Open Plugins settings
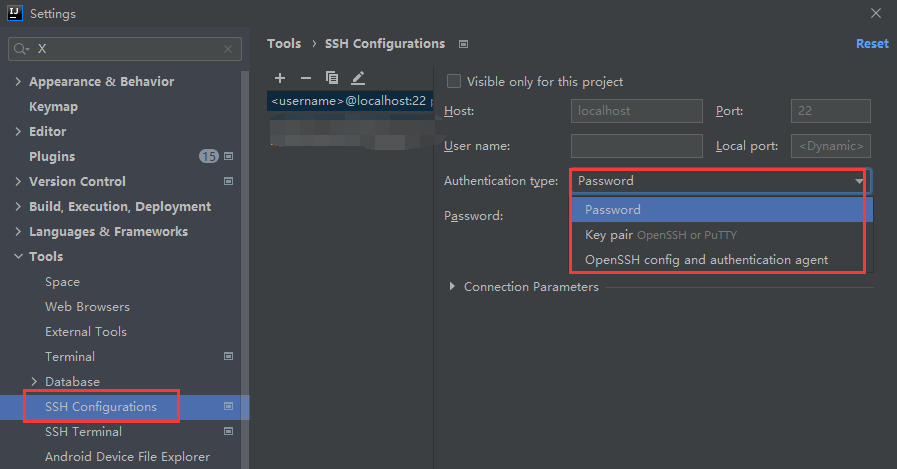Screen dimensions: 897x469 [52, 156]
